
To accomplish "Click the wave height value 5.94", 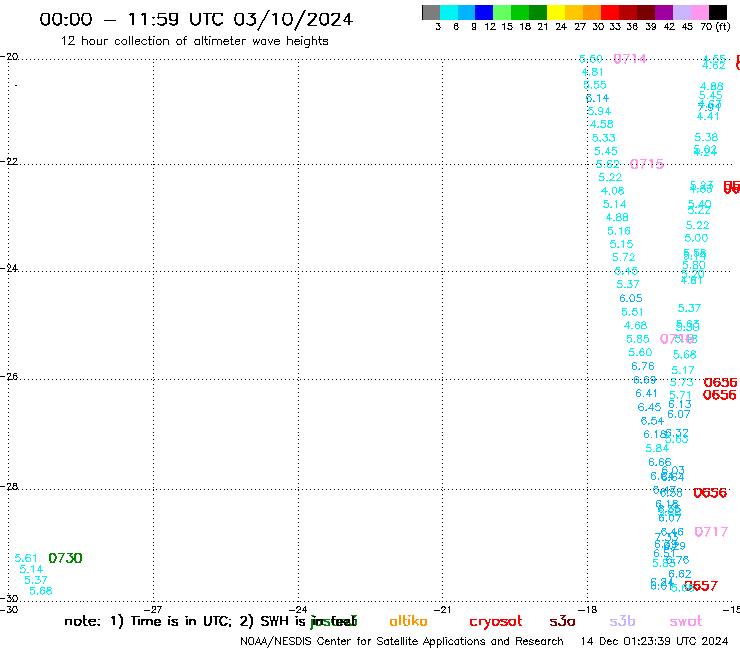I will [x=599, y=111].
